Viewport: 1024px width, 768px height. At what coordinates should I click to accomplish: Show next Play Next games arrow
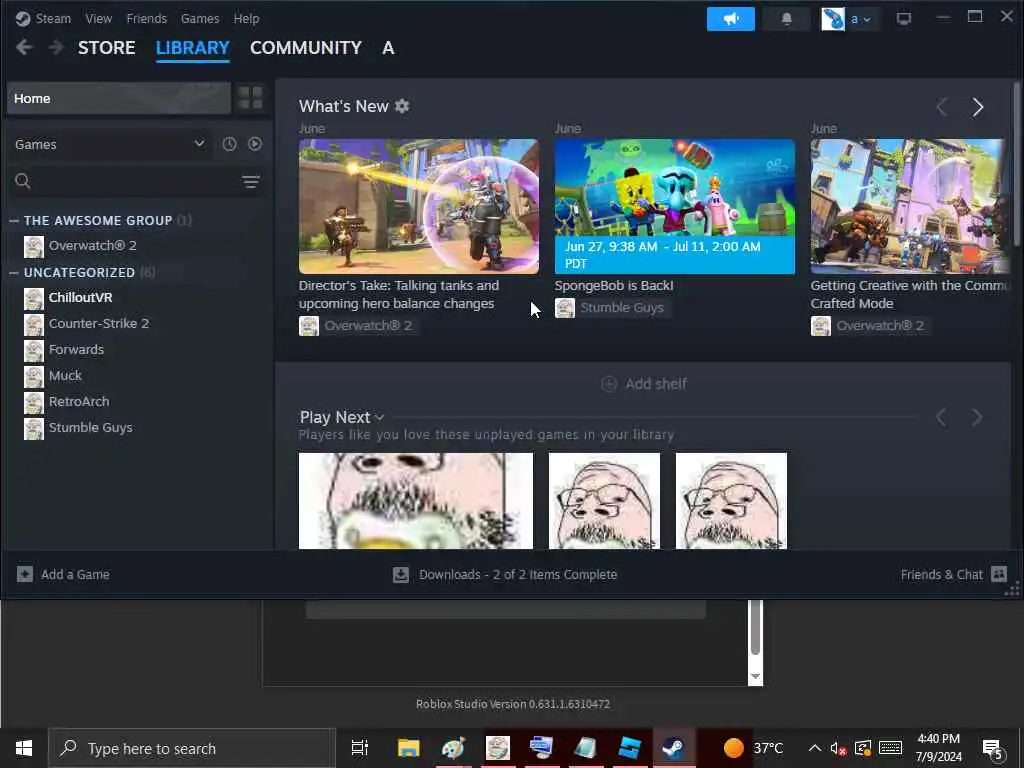pyautogui.click(x=977, y=417)
